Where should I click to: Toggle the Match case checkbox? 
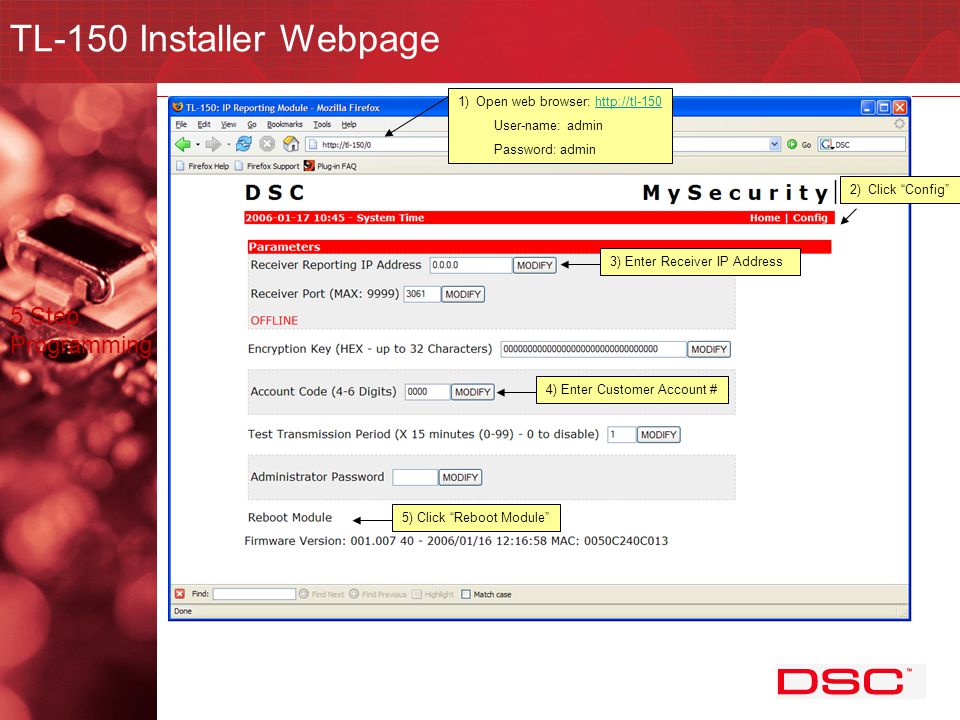pyautogui.click(x=466, y=594)
